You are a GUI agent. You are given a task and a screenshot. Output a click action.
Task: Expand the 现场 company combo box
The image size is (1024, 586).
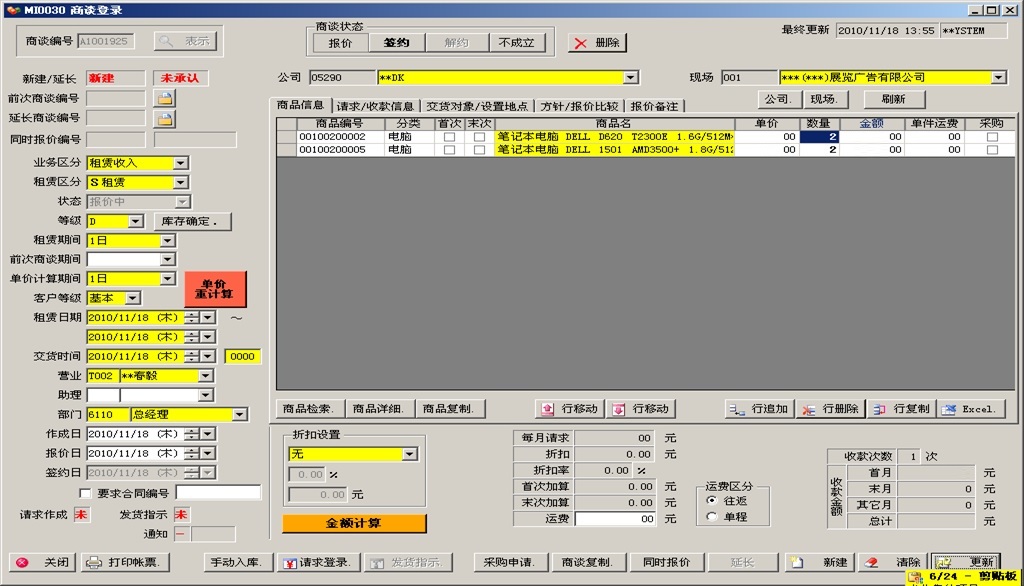click(999, 78)
